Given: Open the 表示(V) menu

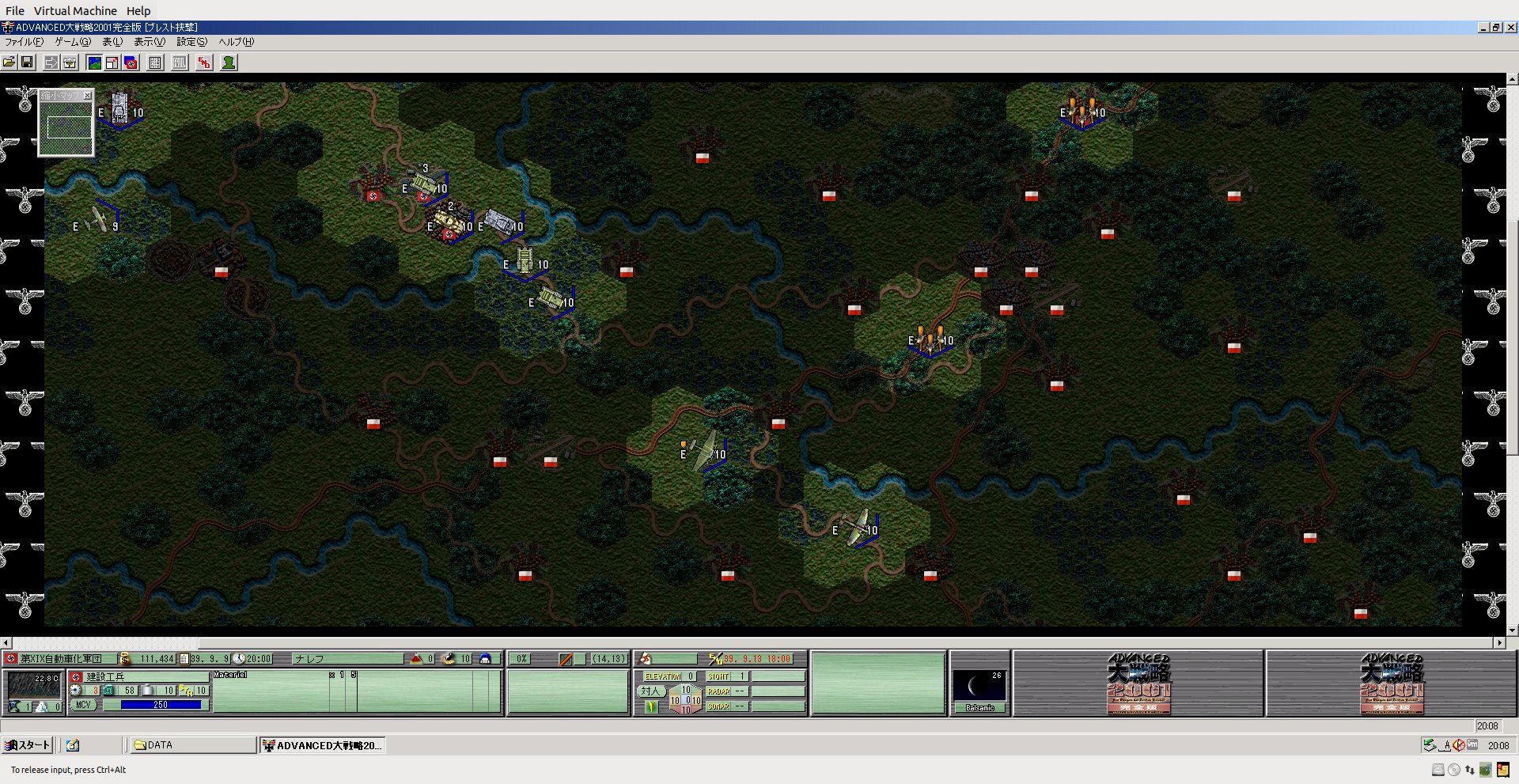Looking at the screenshot, I should pyautogui.click(x=150, y=42).
